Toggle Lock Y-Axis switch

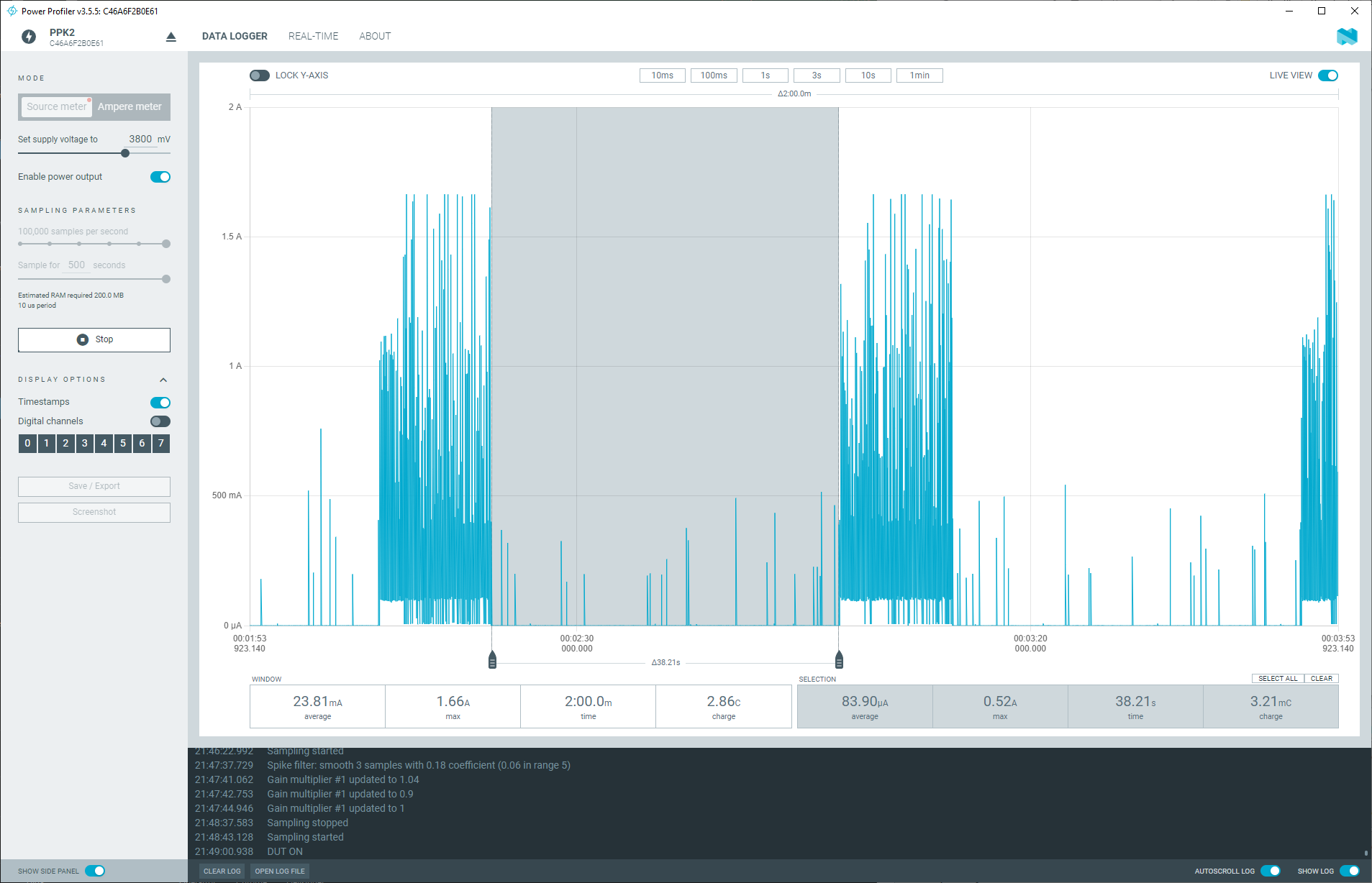pos(259,76)
